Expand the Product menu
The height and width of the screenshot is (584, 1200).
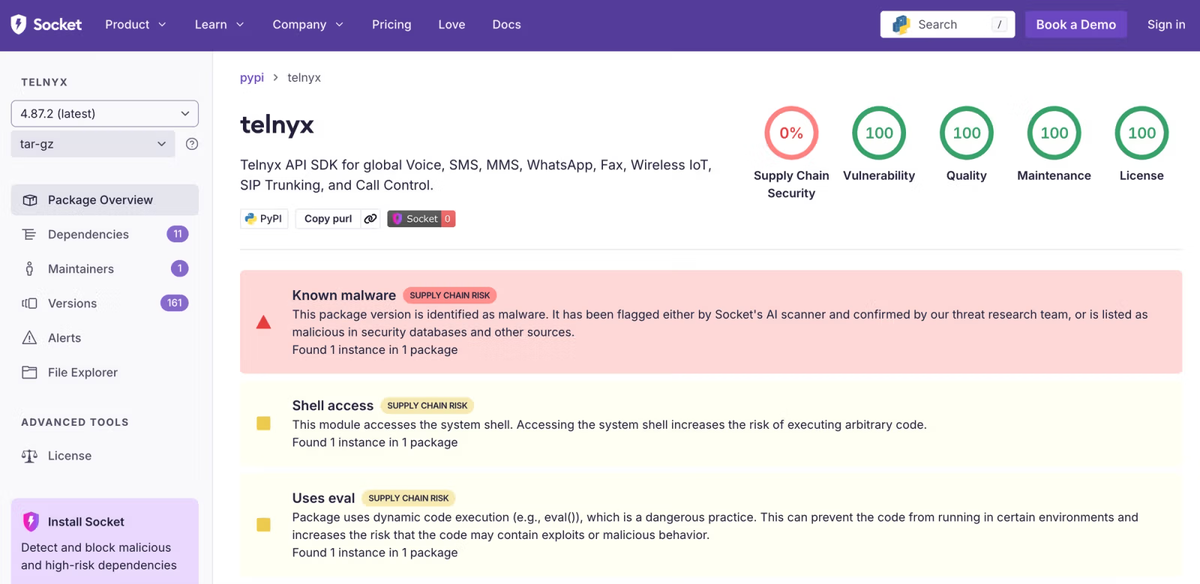136,24
